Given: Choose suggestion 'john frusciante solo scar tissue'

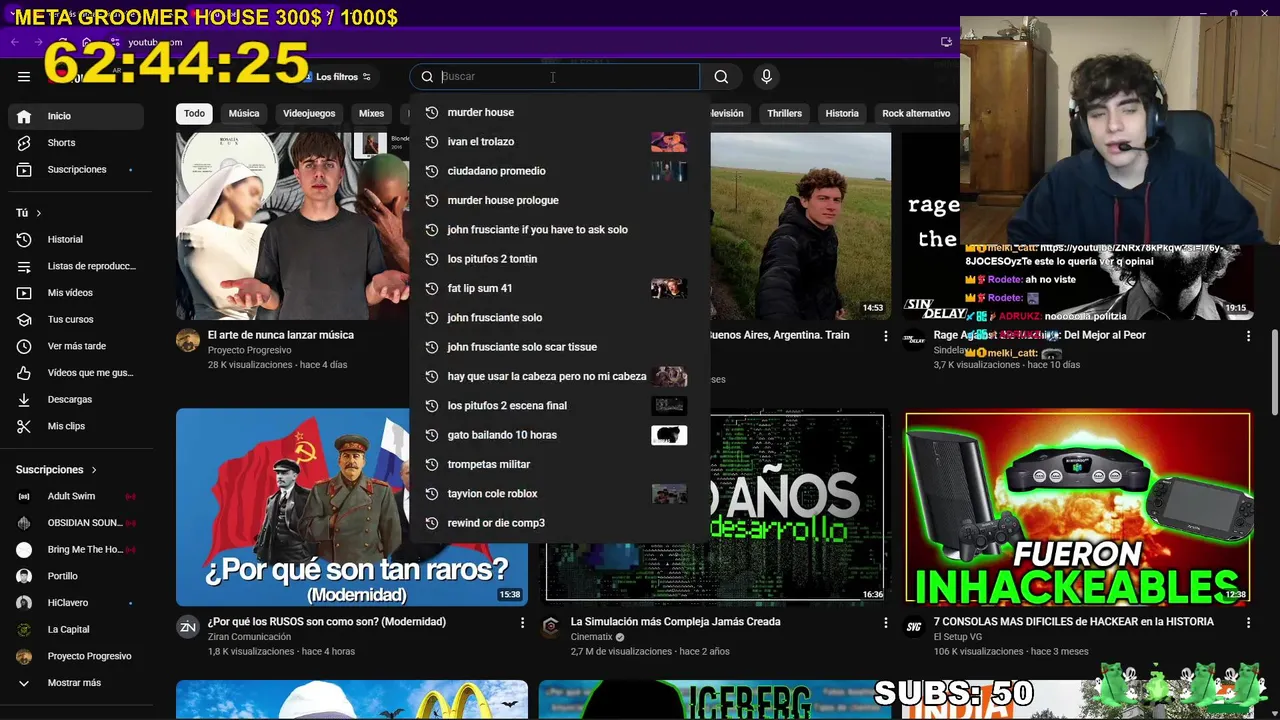Looking at the screenshot, I should (560, 347).
